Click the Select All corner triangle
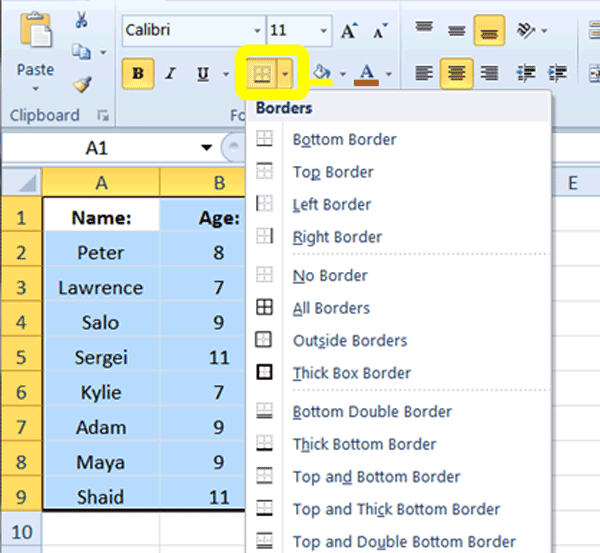The height and width of the screenshot is (553, 600). point(22,183)
